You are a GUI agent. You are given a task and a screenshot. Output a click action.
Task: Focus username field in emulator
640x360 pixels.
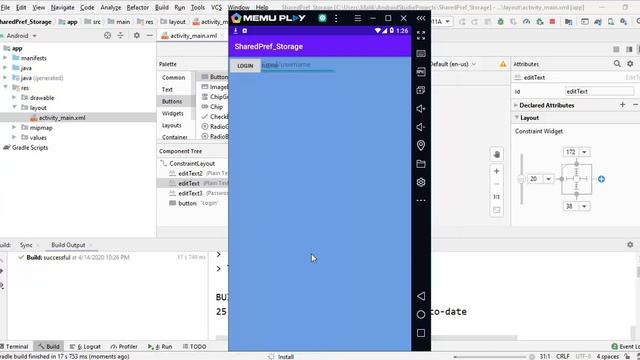[x=298, y=65]
